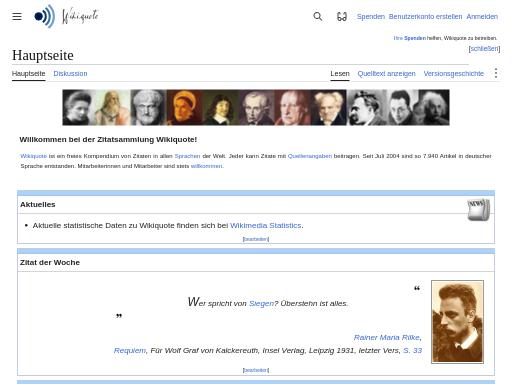Click the Willkommen bei der Zitatsammlung heading
Image resolution: width=512 pixels, height=384 pixels.
108,139
